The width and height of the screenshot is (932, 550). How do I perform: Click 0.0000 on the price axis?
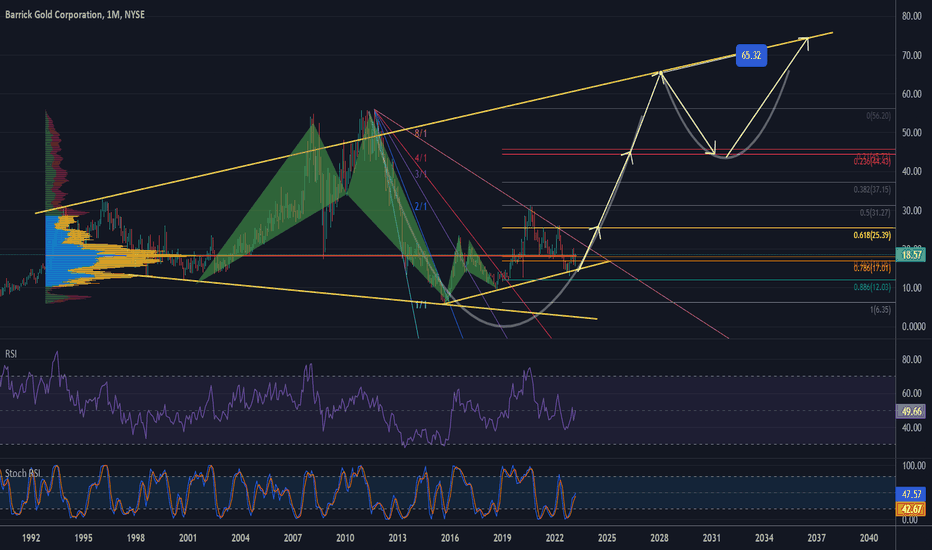click(914, 326)
